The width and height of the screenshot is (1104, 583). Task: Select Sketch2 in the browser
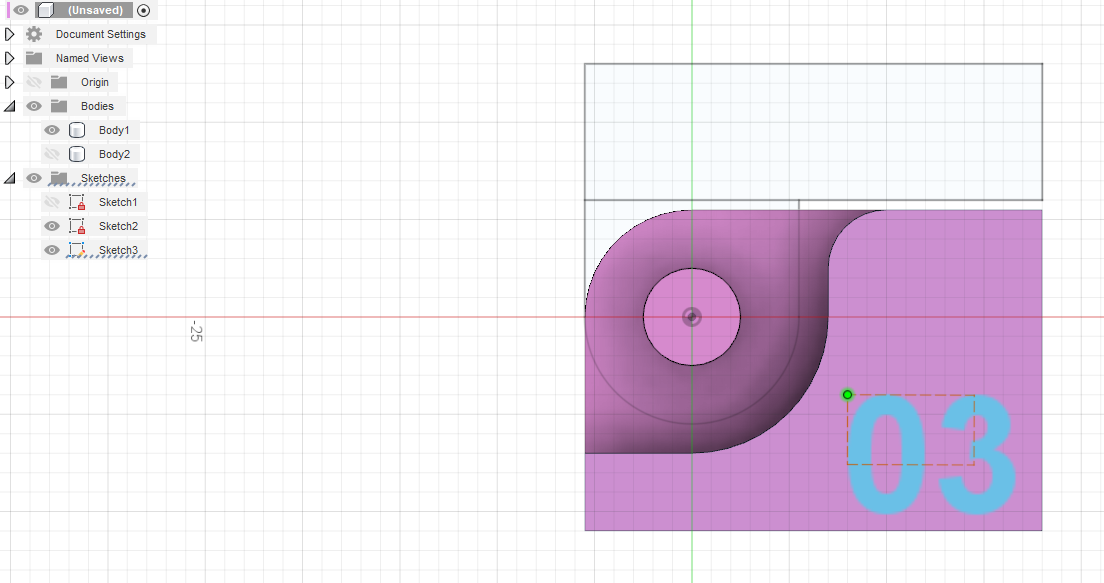pos(118,226)
